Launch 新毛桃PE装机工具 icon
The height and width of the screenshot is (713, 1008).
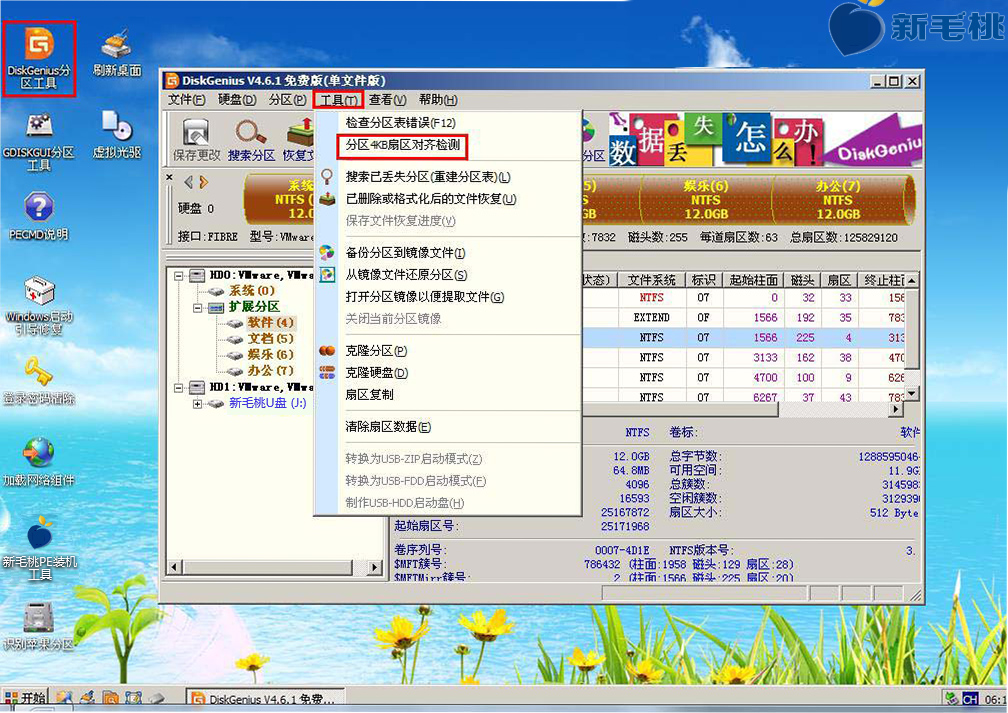39,549
